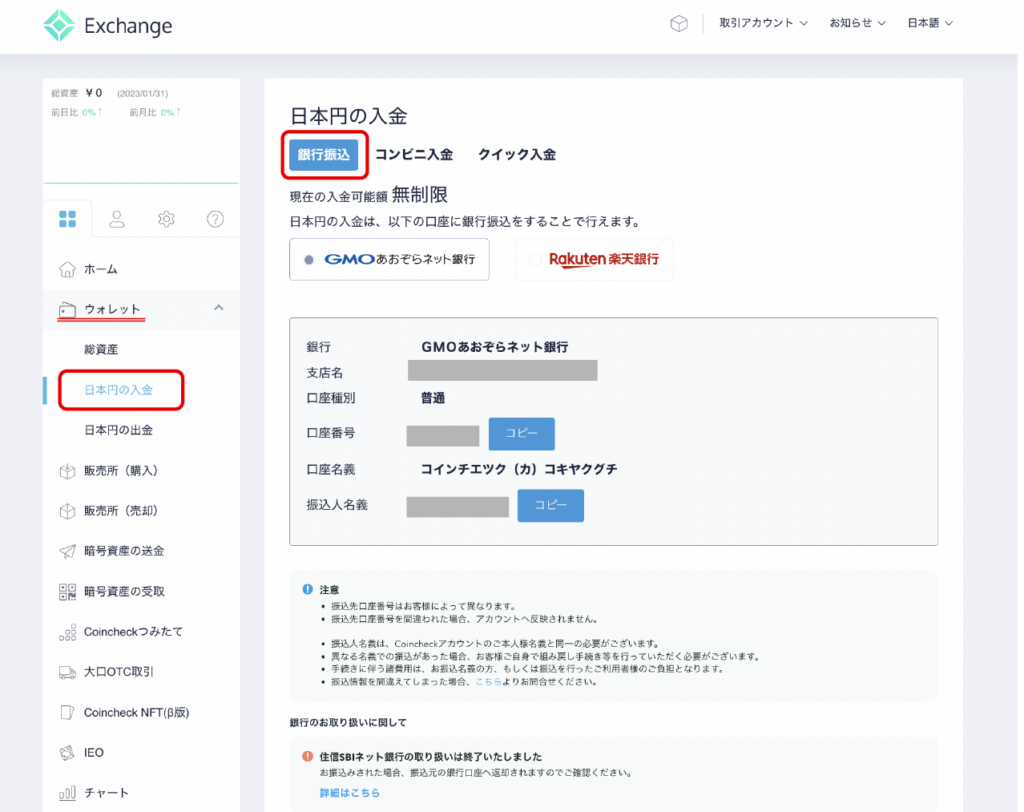Click the 詳細はこちら link

[x=349, y=793]
